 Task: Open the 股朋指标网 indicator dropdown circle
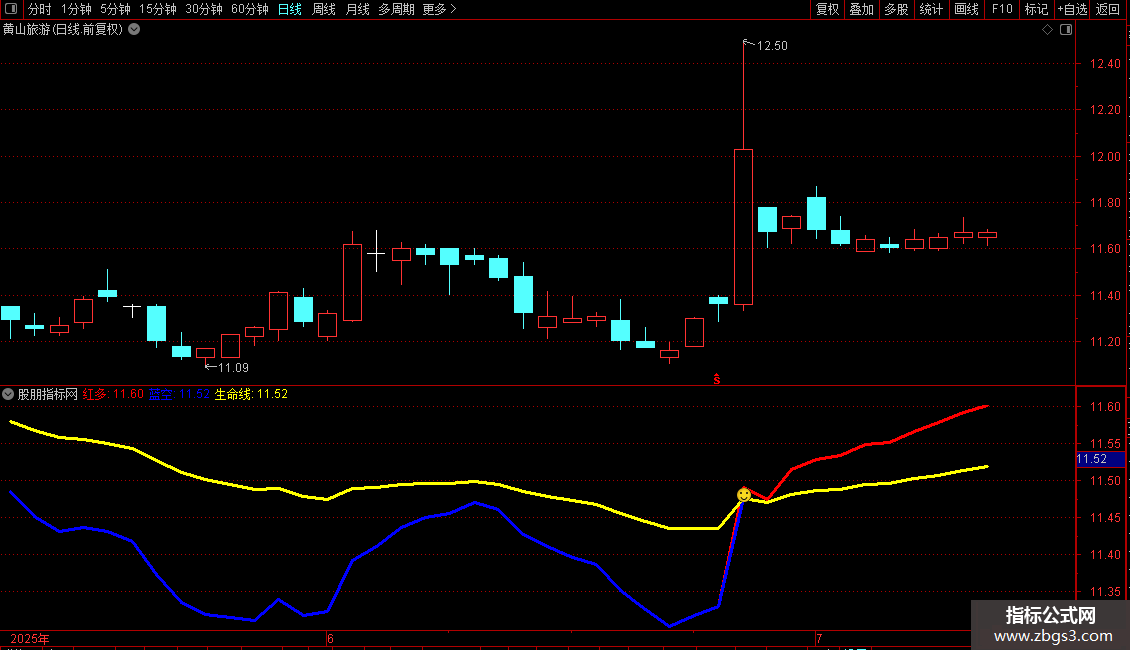pos(8,394)
